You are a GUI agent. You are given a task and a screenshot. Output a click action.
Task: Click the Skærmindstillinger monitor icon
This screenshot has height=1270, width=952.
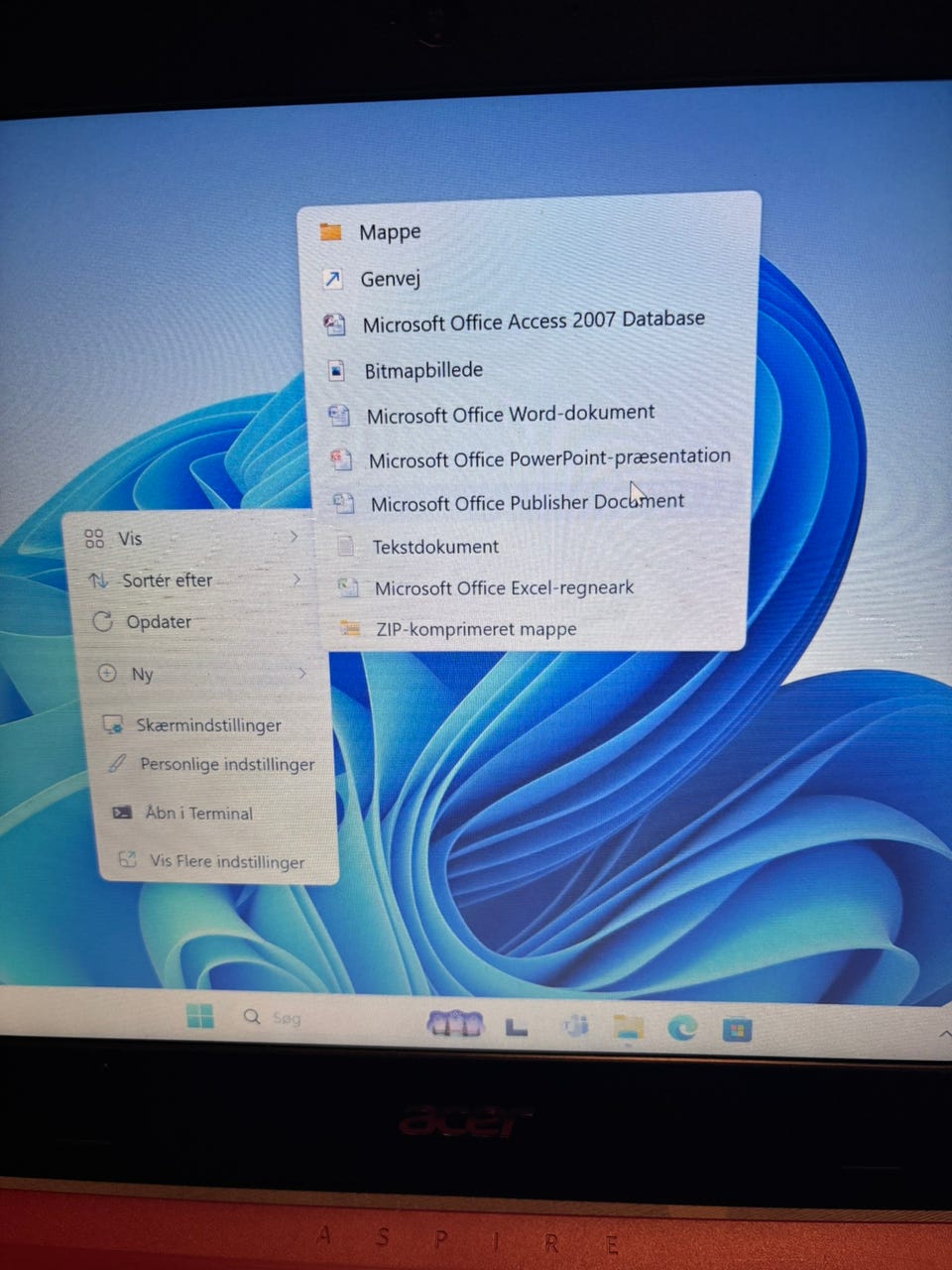coord(113,725)
